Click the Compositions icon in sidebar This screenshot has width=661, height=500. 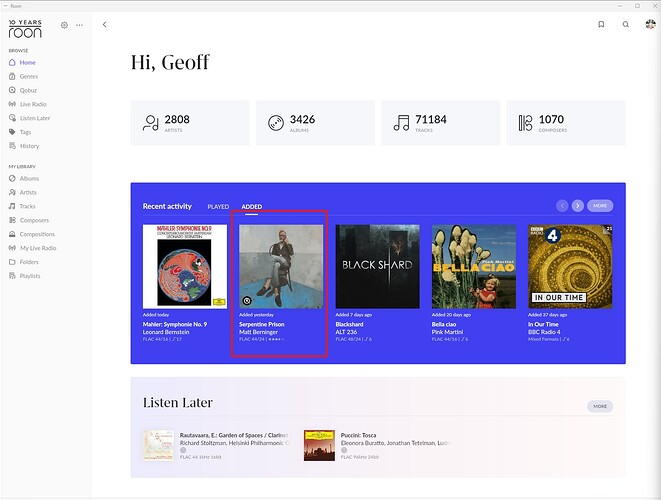pos(12,234)
